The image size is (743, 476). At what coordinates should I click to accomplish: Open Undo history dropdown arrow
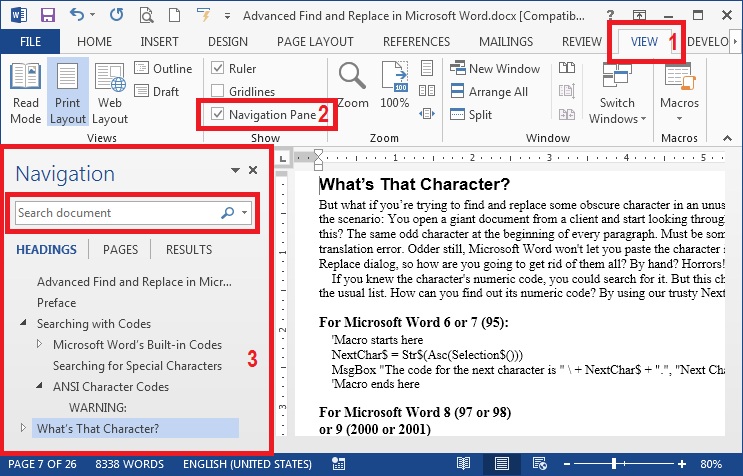92,15
